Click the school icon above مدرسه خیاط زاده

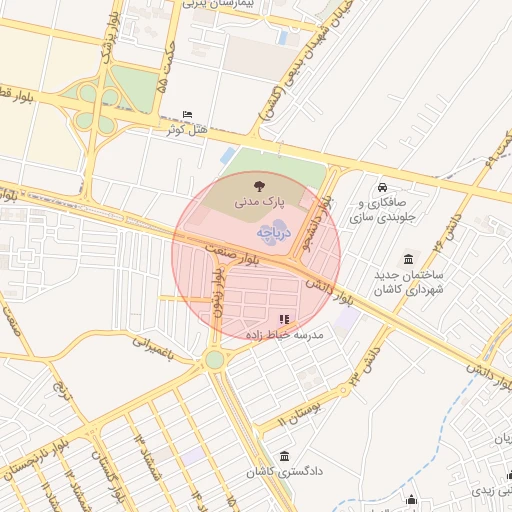284,320
